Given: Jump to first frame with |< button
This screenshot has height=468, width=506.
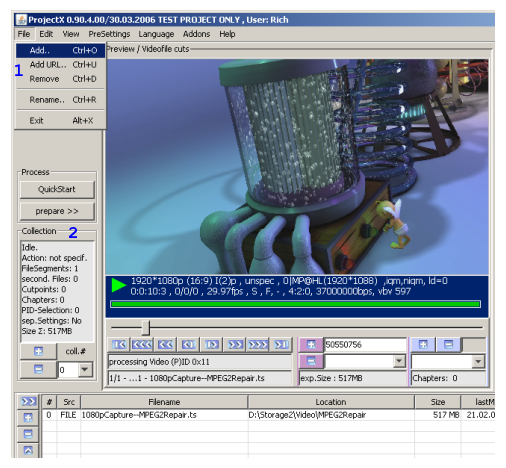Looking at the screenshot, I should coord(119,345).
